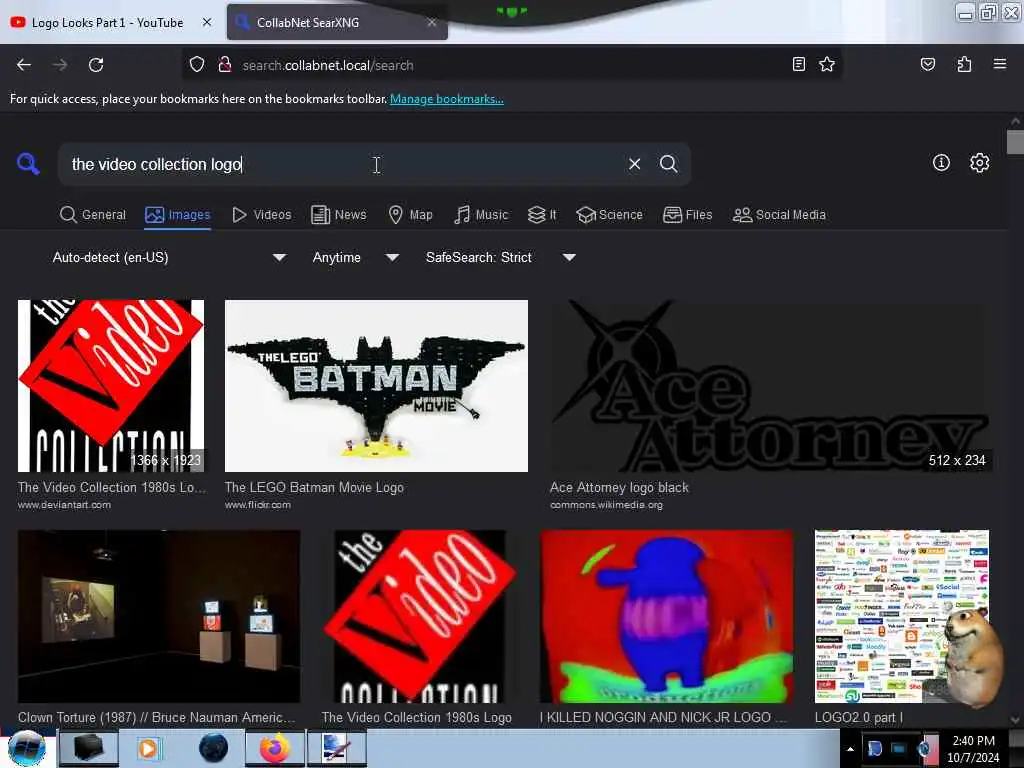This screenshot has height=768, width=1024.
Task: Close the CollabNet SearXNG tab
Action: click(432, 22)
